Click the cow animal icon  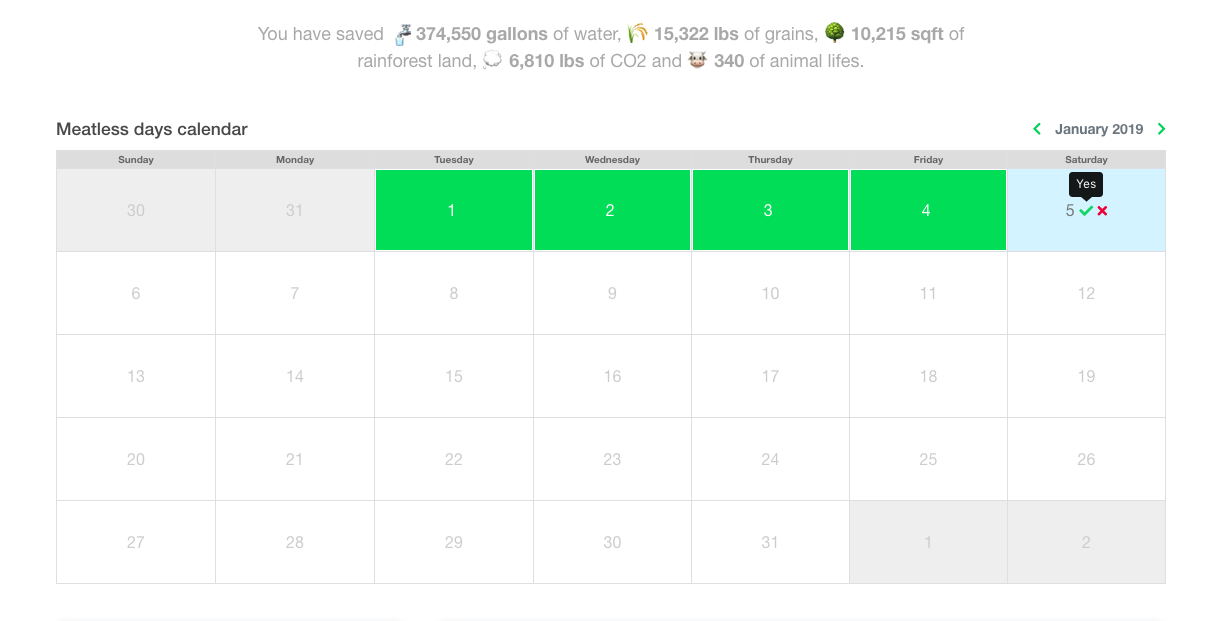tap(698, 61)
